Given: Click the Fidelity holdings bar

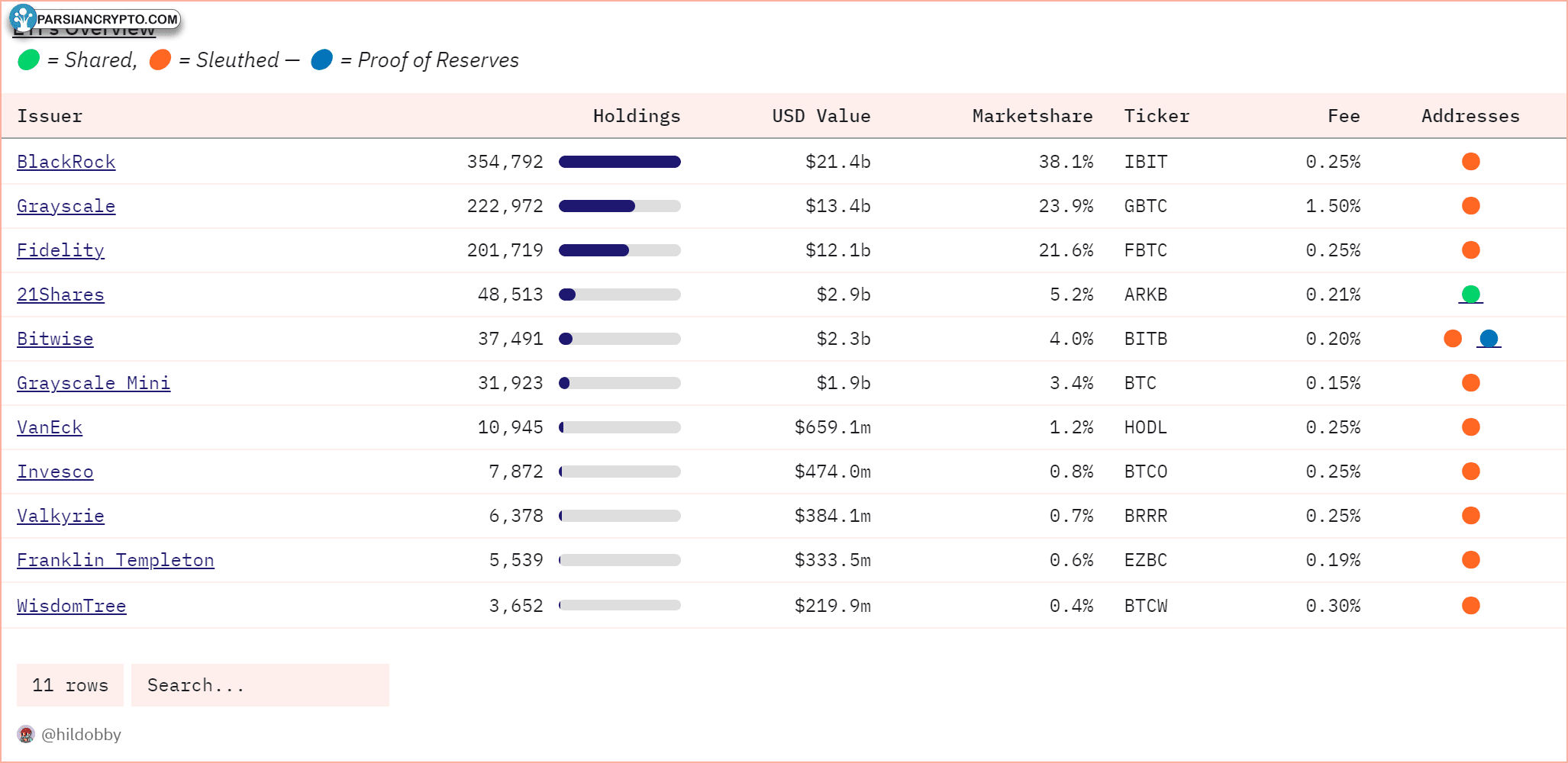Looking at the screenshot, I should [620, 250].
